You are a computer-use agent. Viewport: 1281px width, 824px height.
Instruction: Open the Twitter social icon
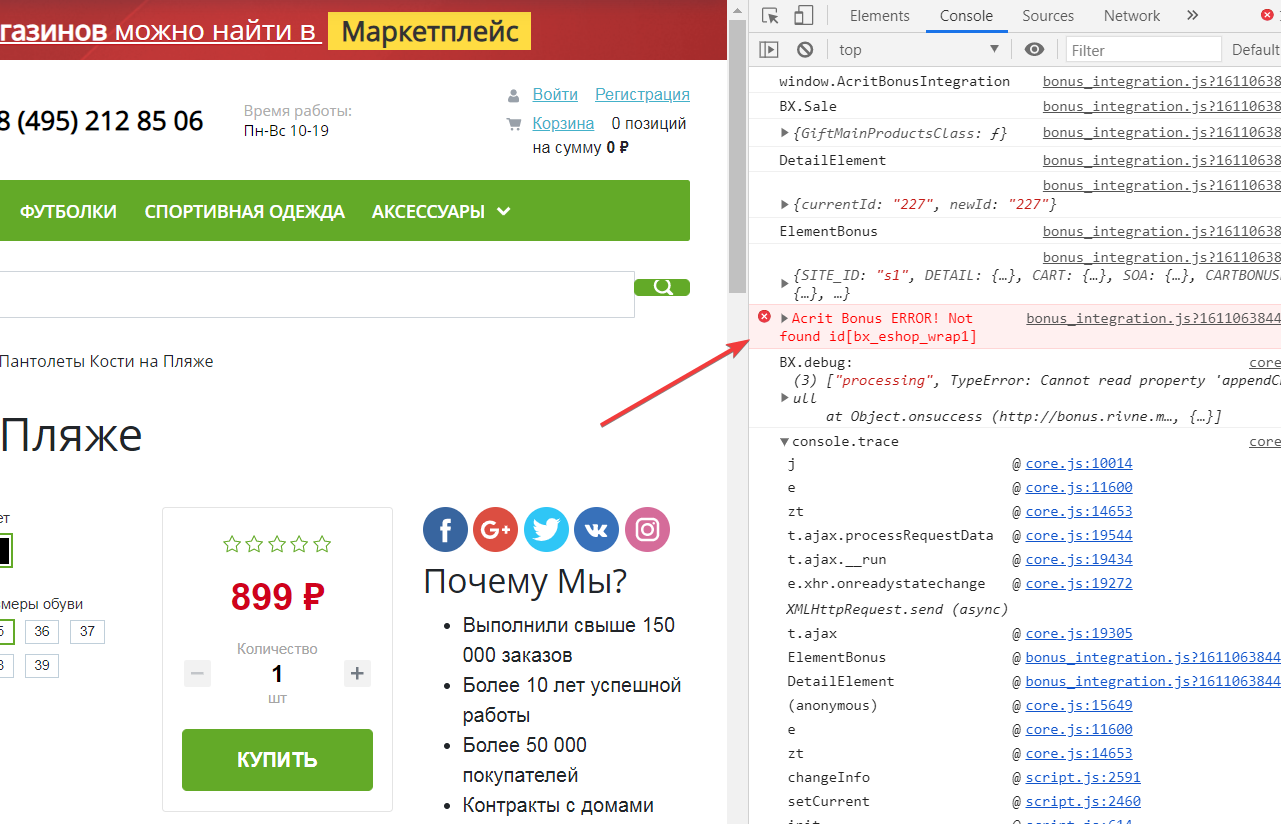[x=546, y=530]
